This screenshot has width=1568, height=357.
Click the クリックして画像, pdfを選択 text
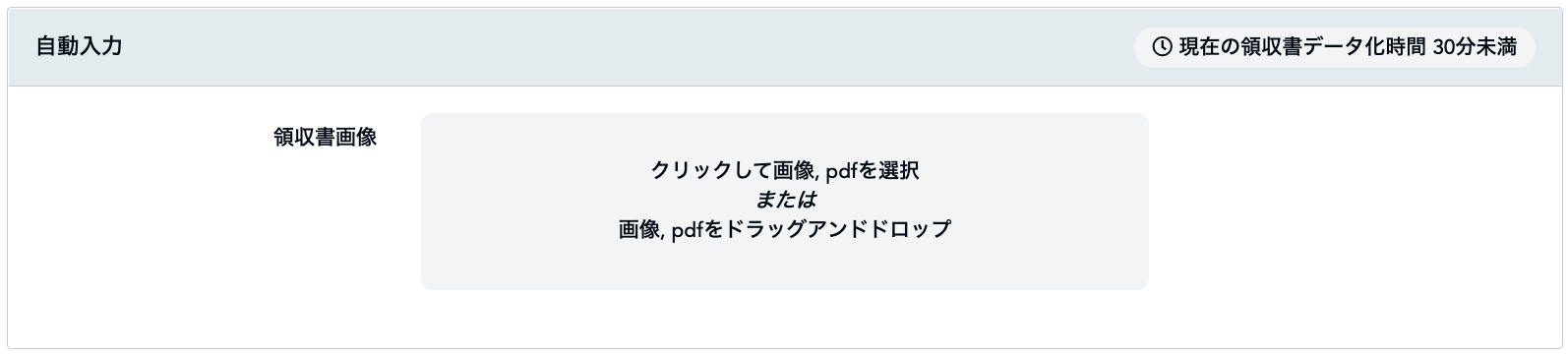(784, 170)
